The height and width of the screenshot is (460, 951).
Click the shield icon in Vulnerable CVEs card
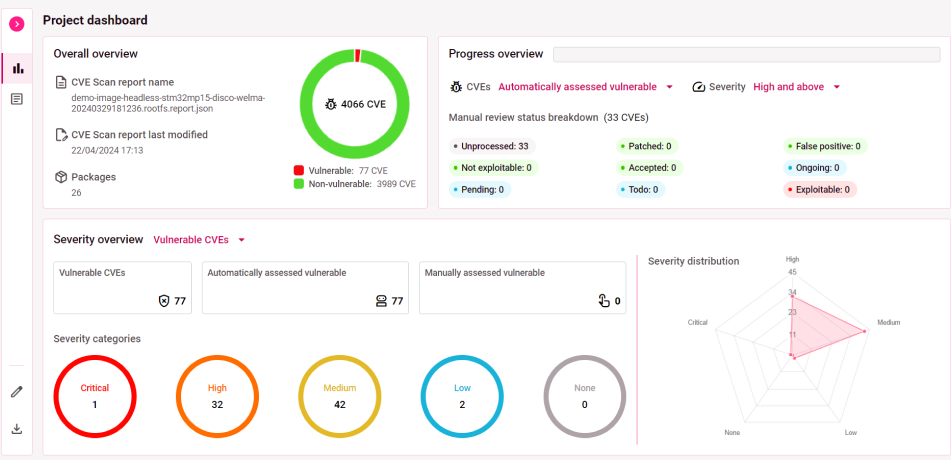point(164,300)
